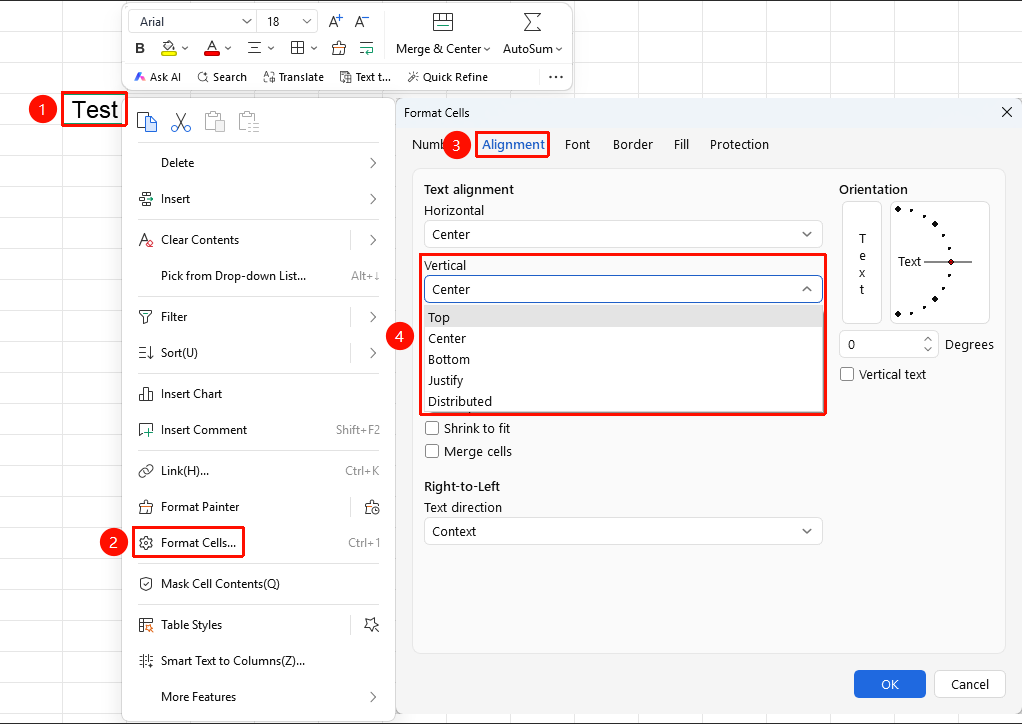Click the wrap text icon in mini toolbar

click(367, 48)
